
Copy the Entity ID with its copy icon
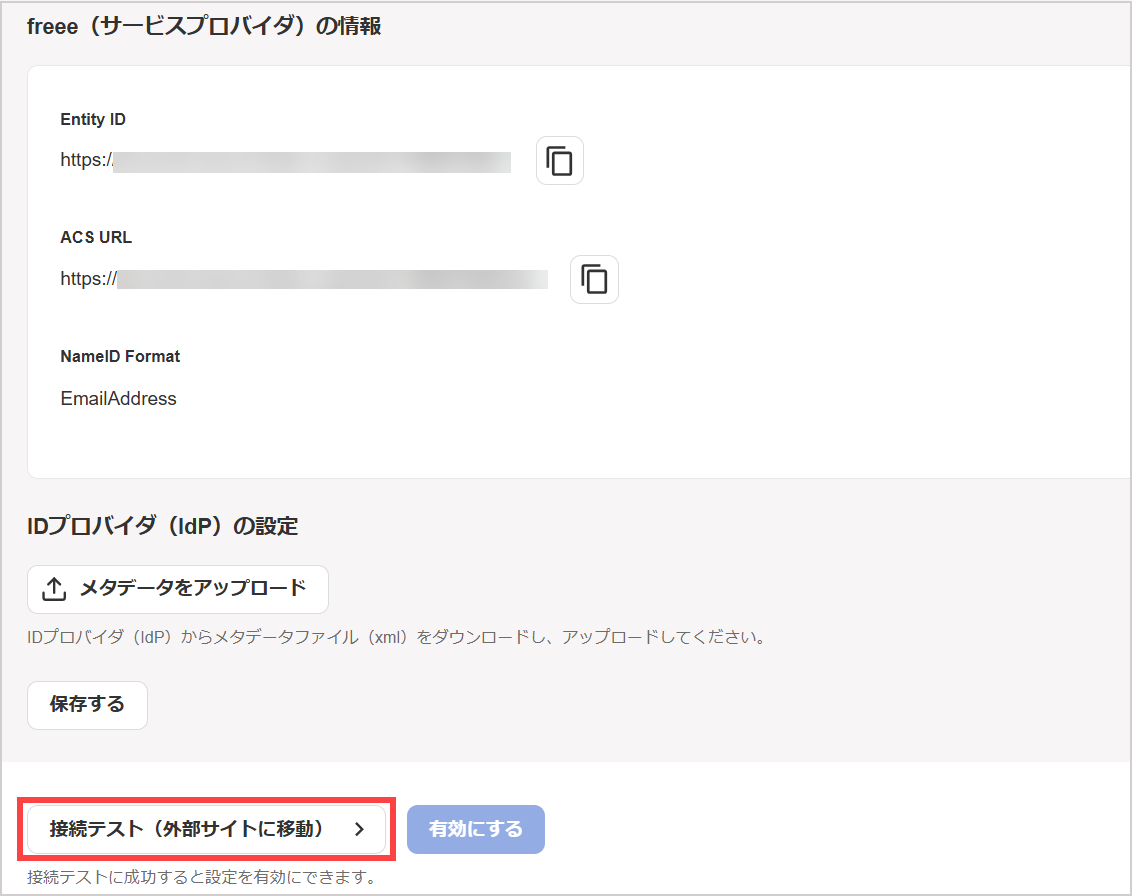click(560, 160)
